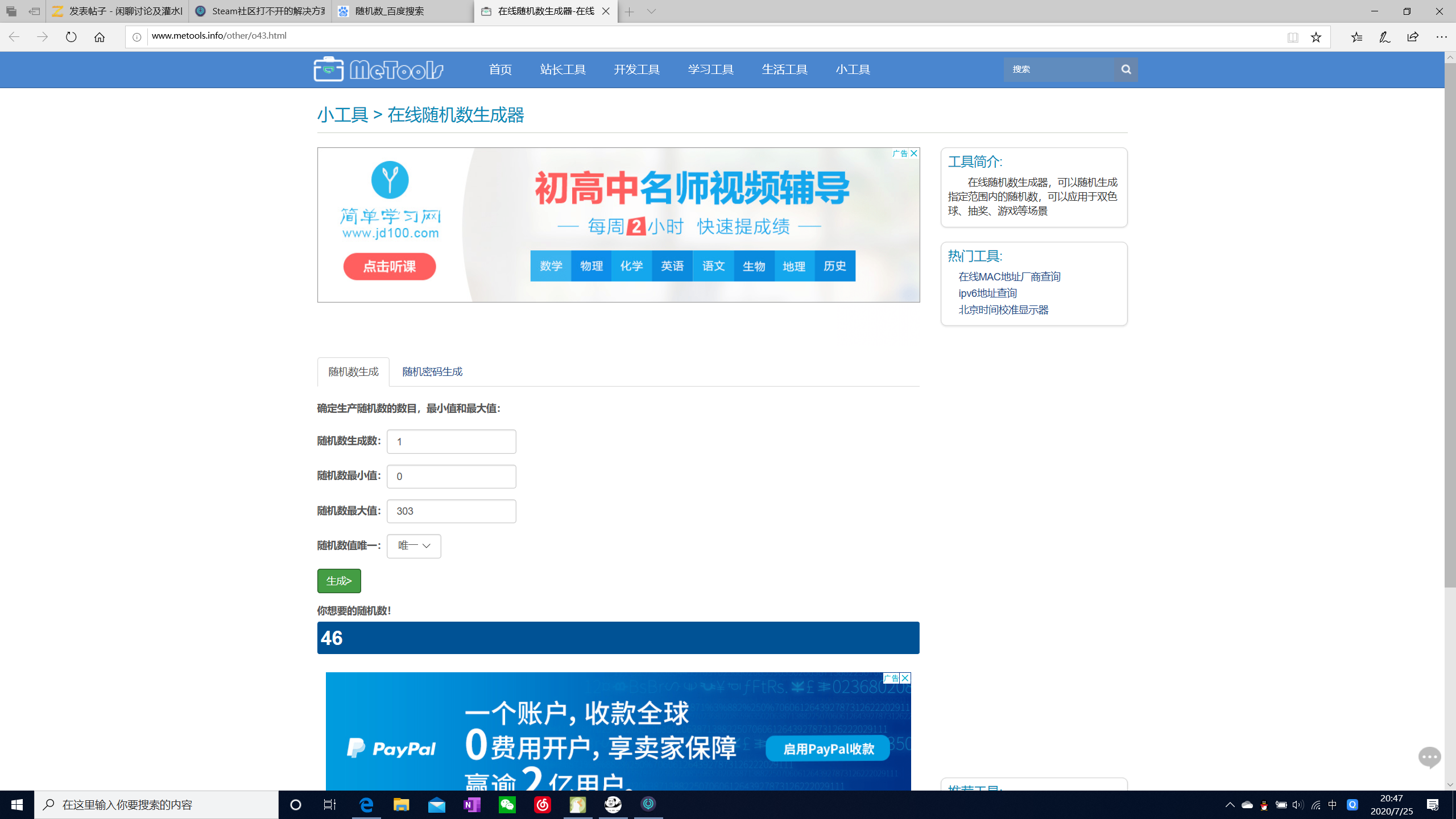Switch to the 随机密码生成 tab
Viewport: 1456px width, 819px height.
pos(432,372)
